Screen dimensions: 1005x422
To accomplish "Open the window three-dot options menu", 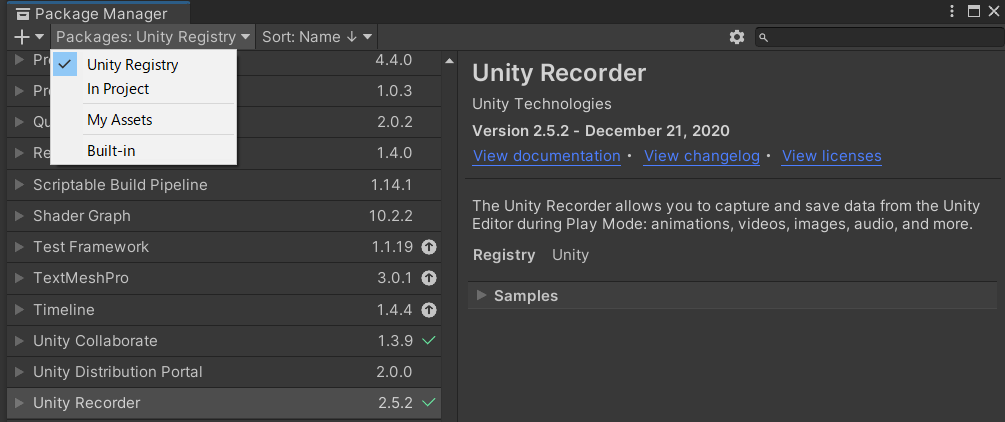I will pyautogui.click(x=952, y=11).
